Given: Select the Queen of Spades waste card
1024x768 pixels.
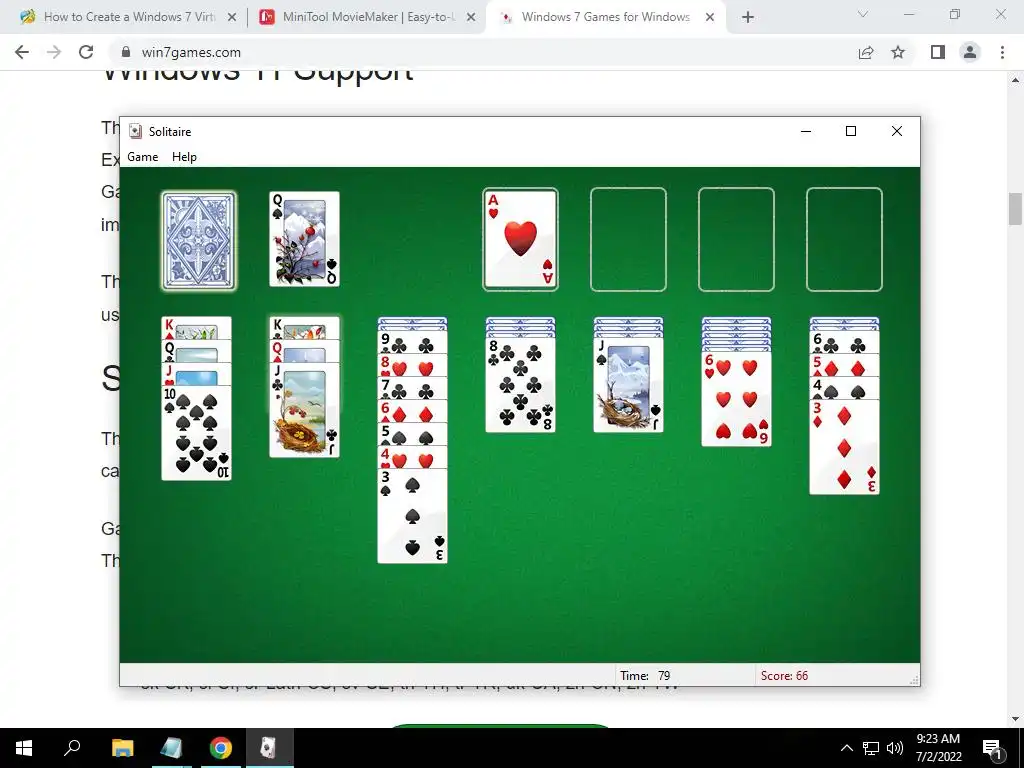Looking at the screenshot, I should (x=304, y=239).
